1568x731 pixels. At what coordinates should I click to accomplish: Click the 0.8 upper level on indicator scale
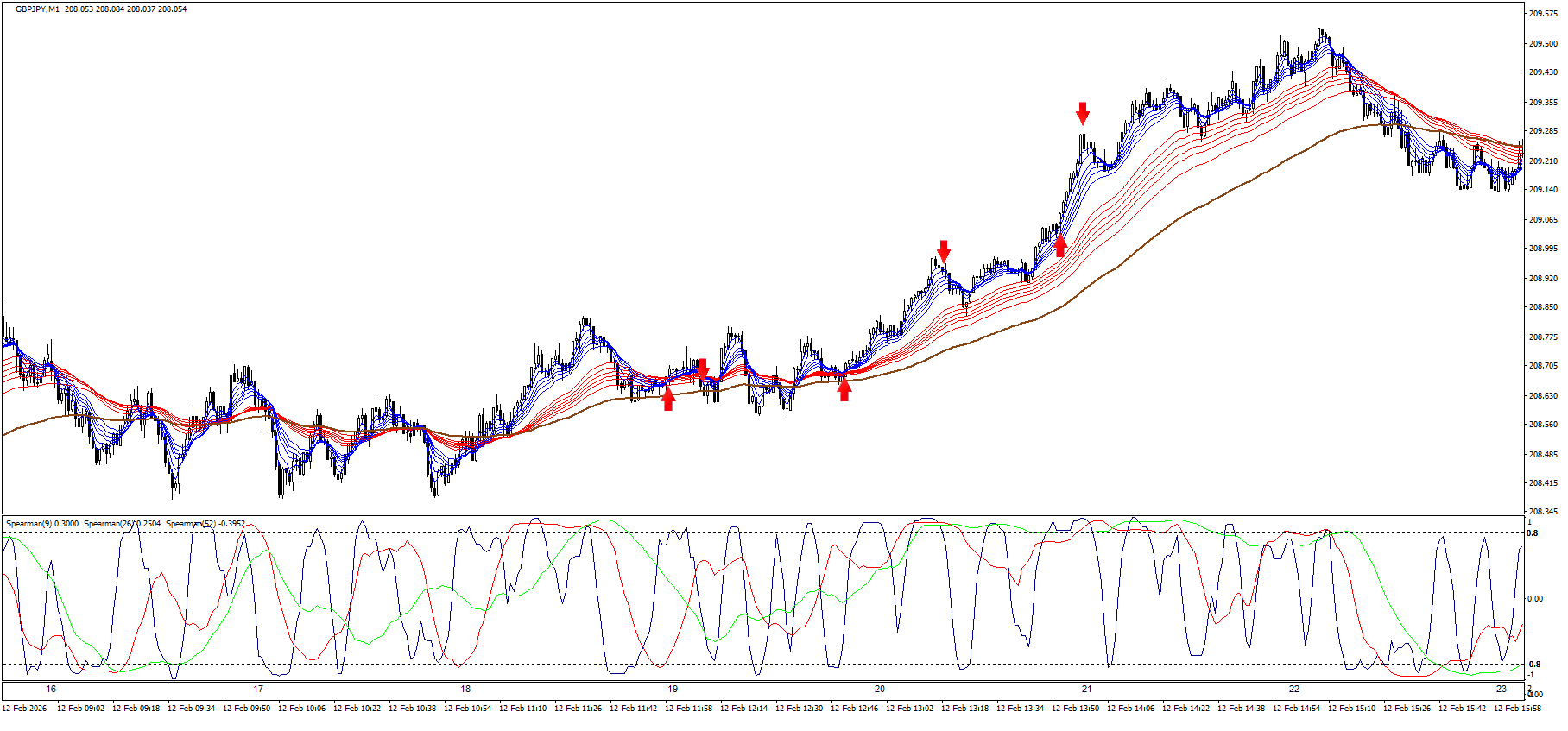point(1533,533)
